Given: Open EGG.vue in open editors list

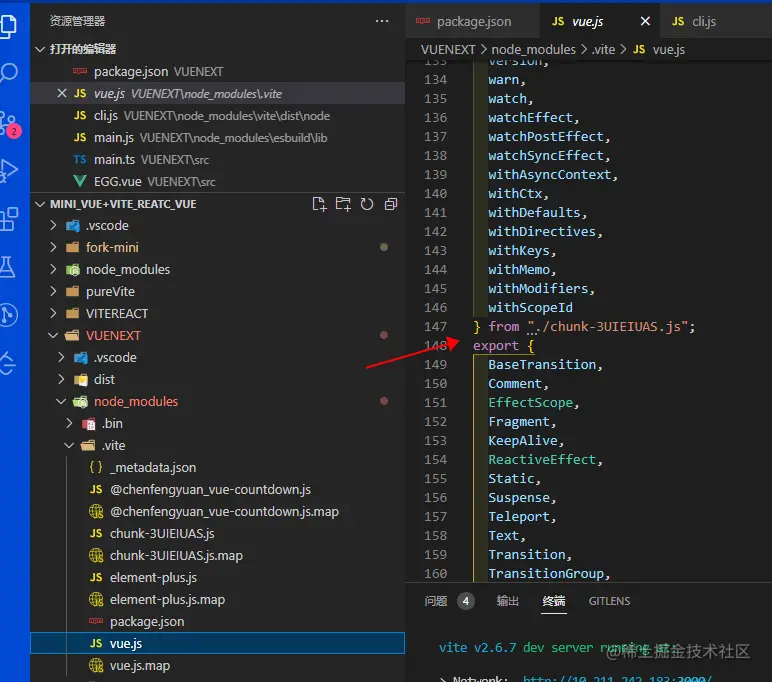Looking at the screenshot, I should coord(217,181).
